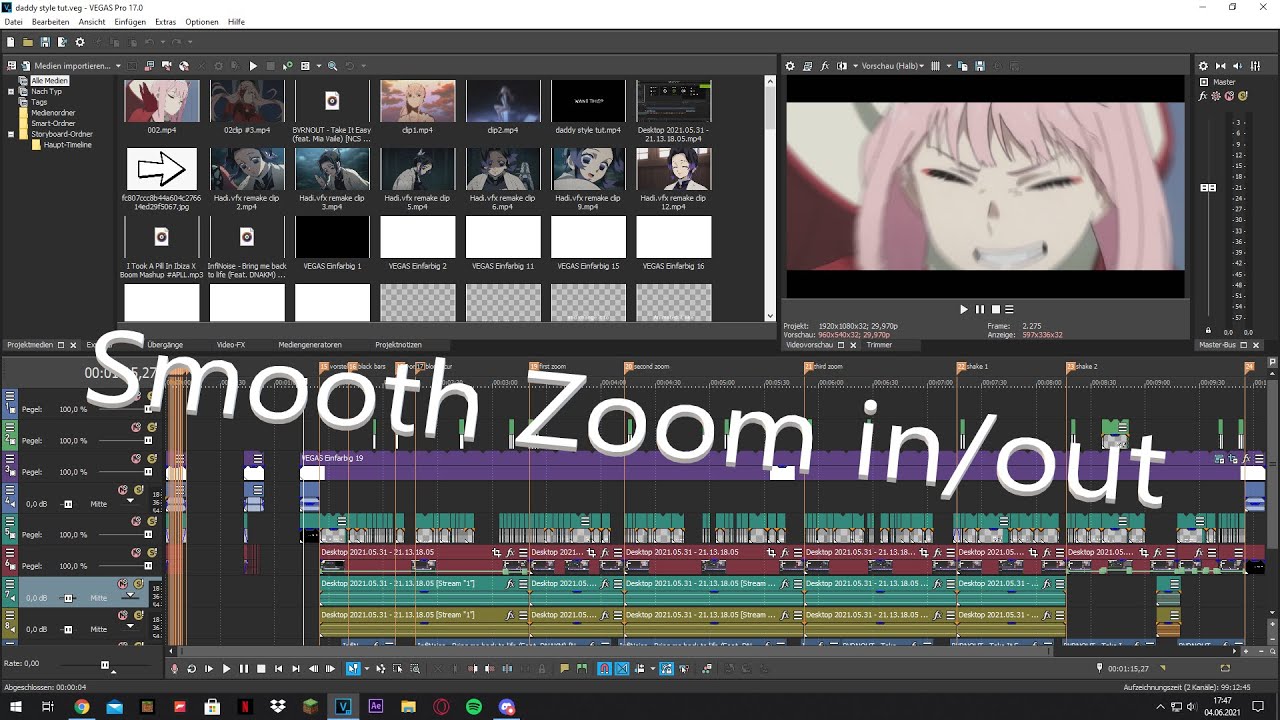Viewport: 1280px width, 720px height.
Task: Click the record microphone icon in transport
Action: click(x=174, y=669)
